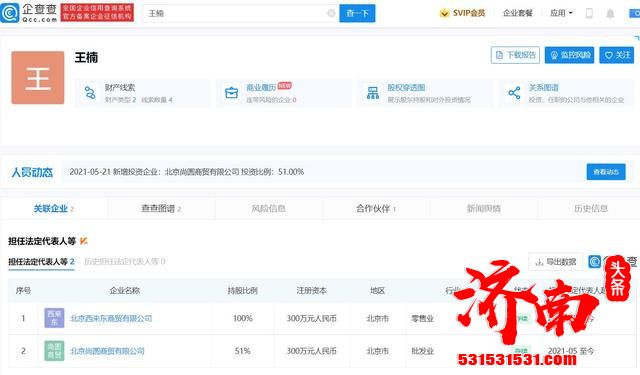Click 北京市 in row 1
Screen dimensions: 640x375
click(x=378, y=318)
